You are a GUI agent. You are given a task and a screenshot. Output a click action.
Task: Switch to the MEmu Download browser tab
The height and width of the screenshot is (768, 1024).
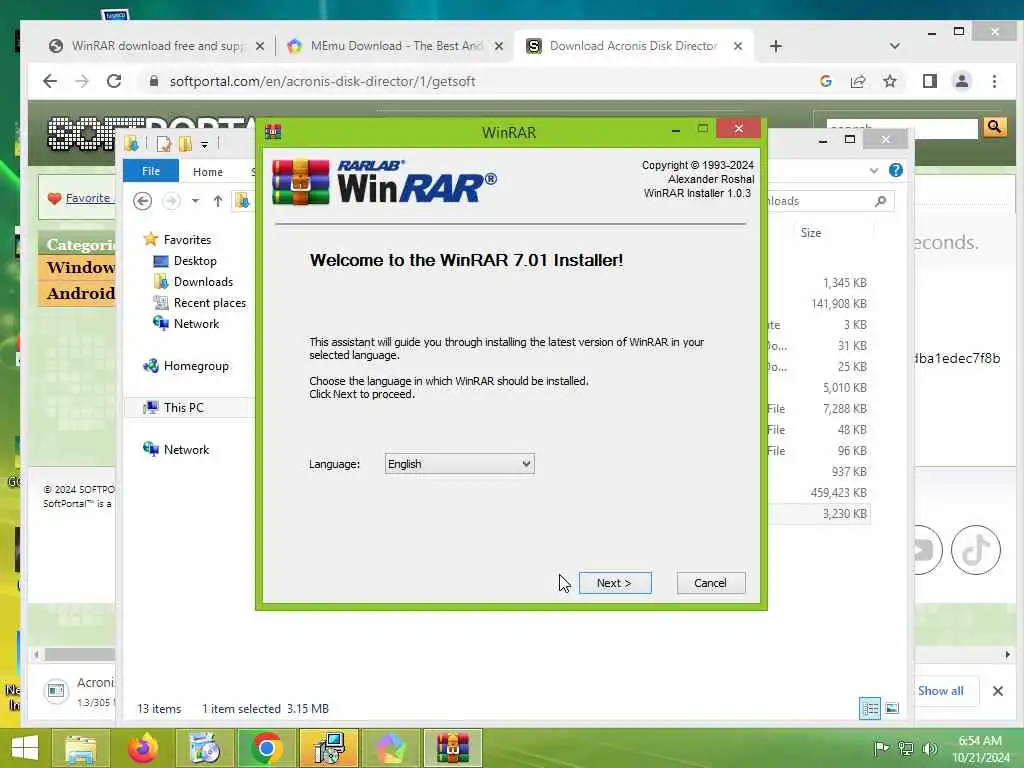point(396,46)
